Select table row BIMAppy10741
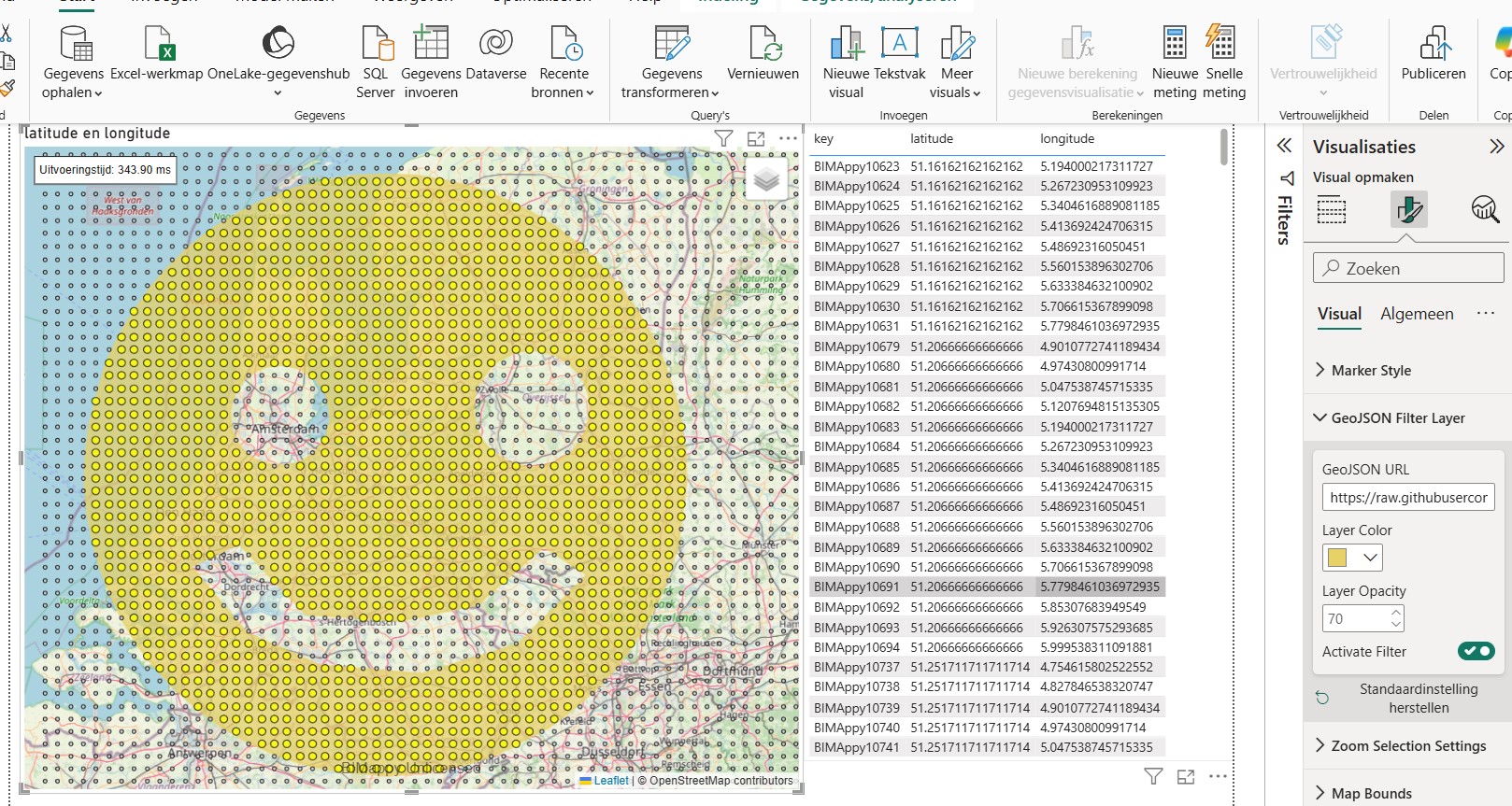 [x=987, y=747]
